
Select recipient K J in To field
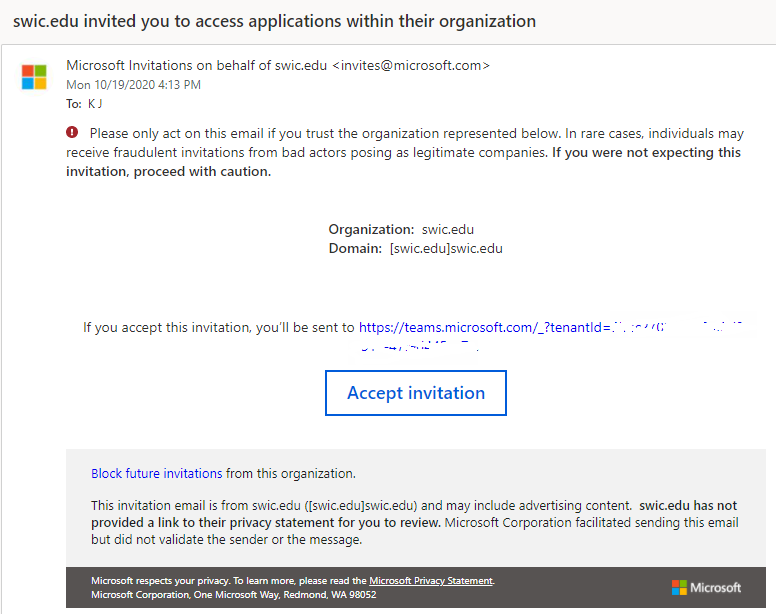click(96, 103)
